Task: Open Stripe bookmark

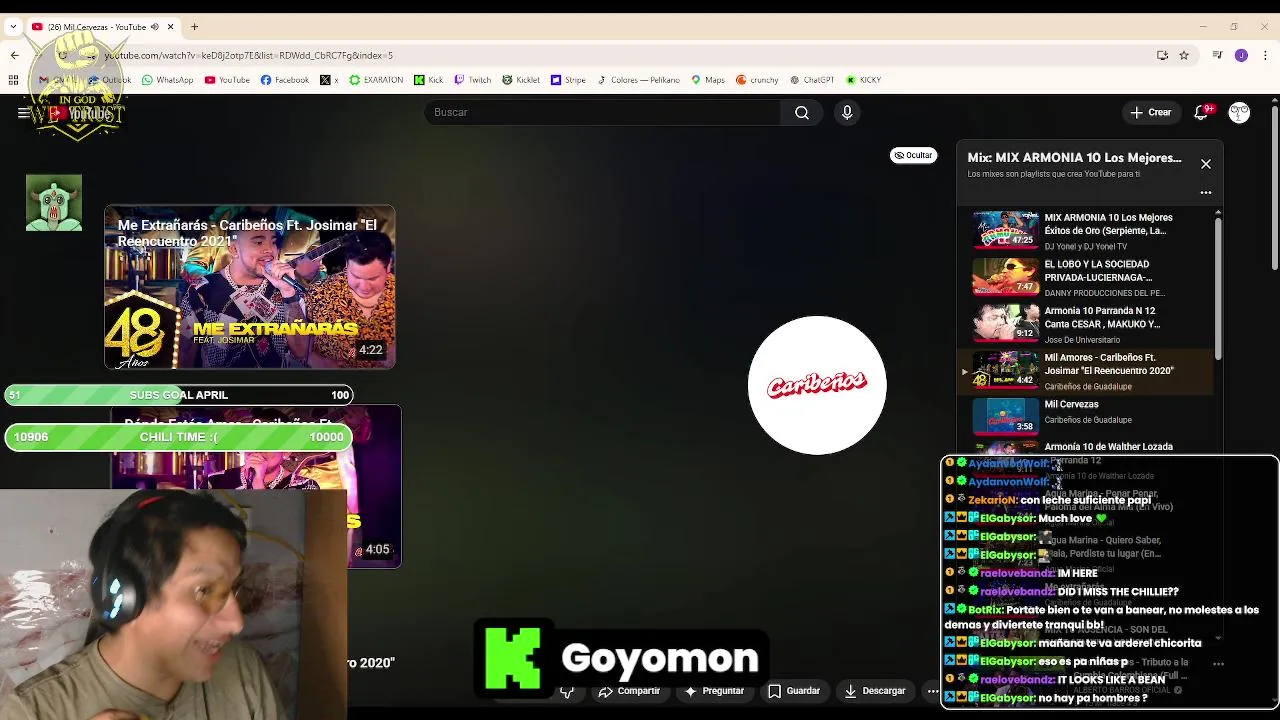Action: (x=569, y=80)
